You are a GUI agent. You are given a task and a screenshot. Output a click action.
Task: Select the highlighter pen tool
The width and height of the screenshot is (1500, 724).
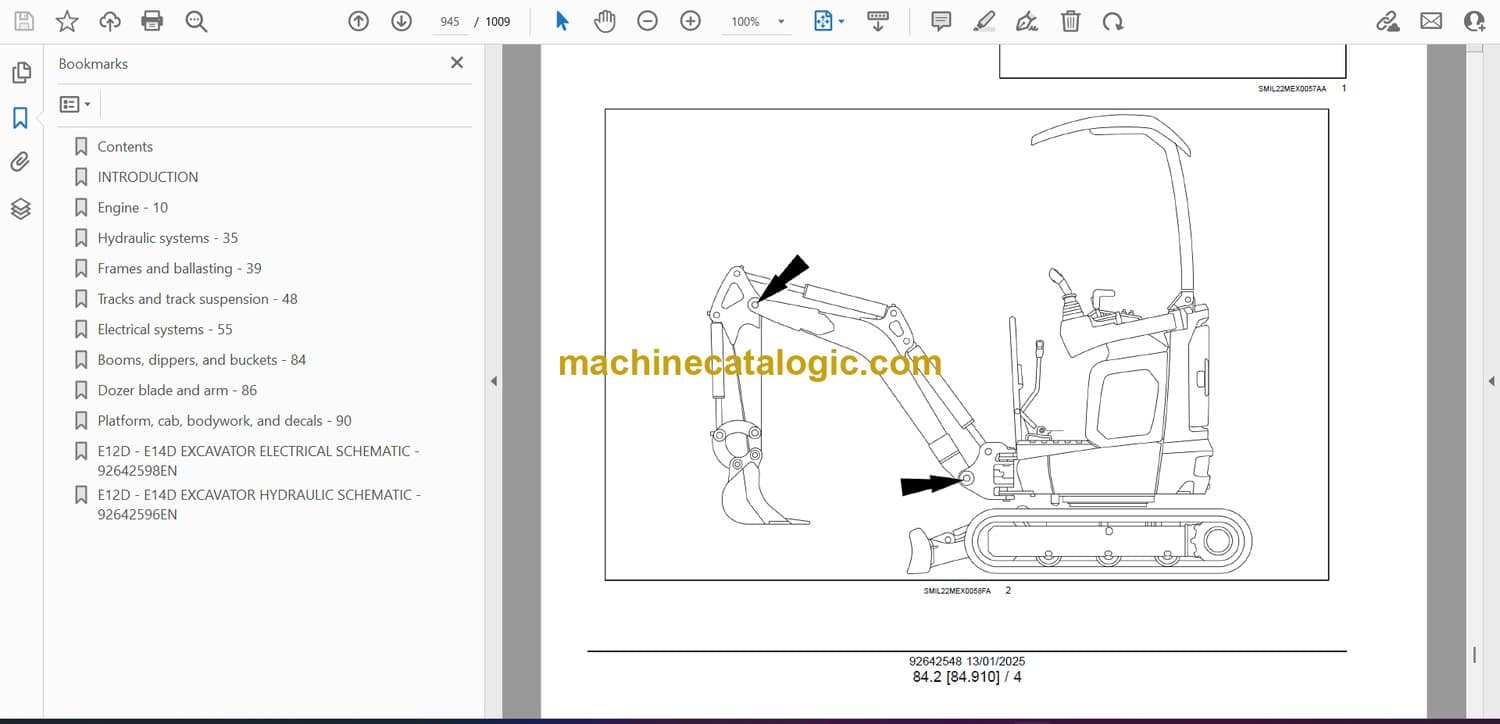click(984, 21)
